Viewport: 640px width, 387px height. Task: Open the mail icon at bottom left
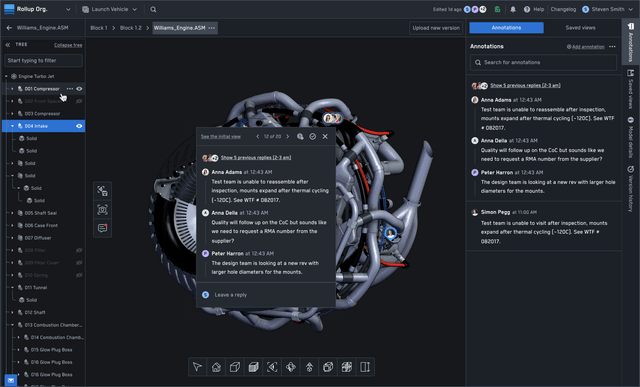tap(11, 380)
